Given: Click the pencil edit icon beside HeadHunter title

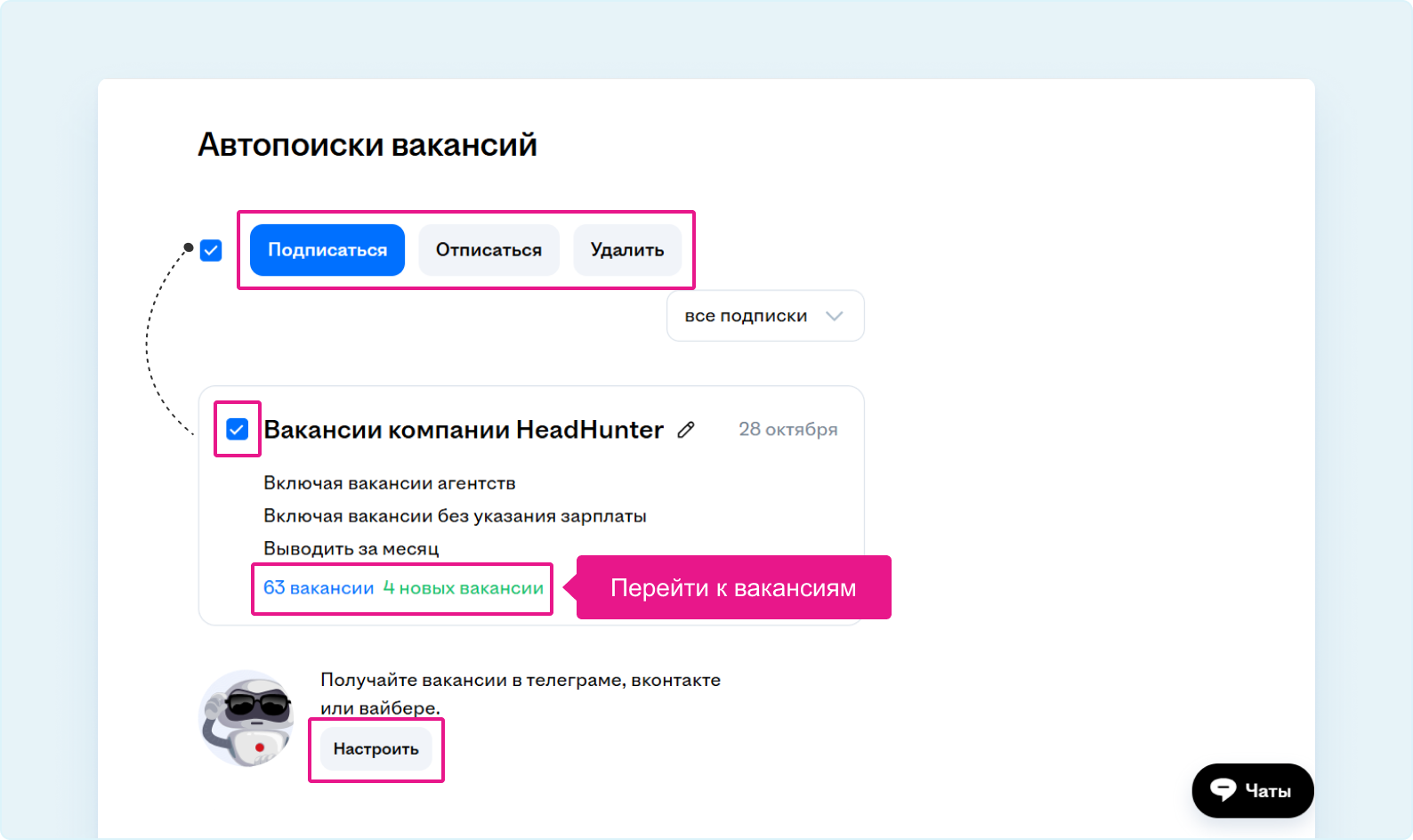Looking at the screenshot, I should [x=685, y=430].
